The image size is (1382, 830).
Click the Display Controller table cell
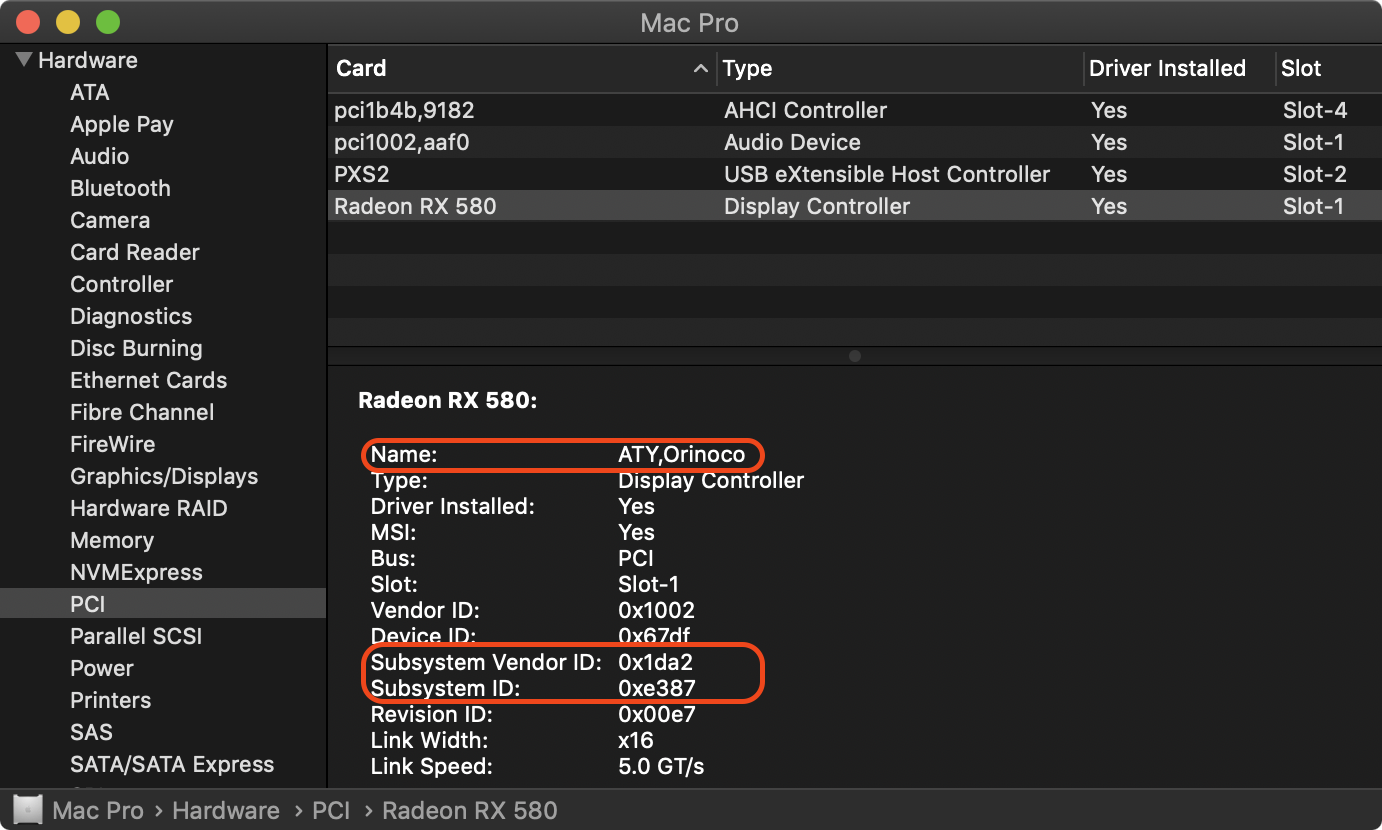click(x=817, y=206)
